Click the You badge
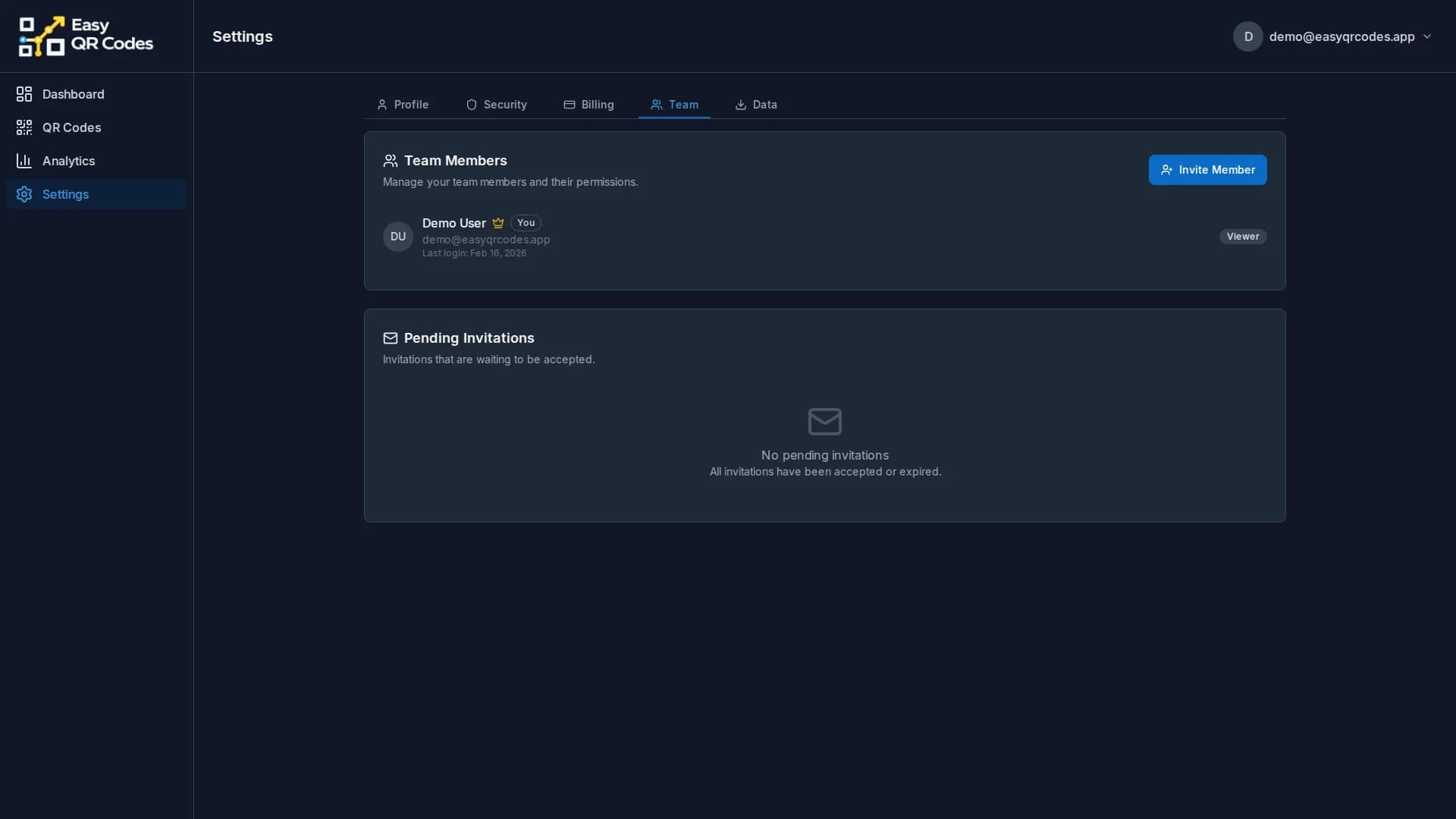1456x819 pixels. click(x=526, y=223)
